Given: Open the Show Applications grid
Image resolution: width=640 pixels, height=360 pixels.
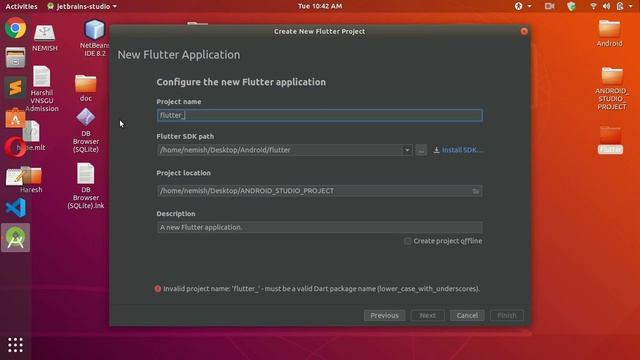Looking at the screenshot, I should coord(16,345).
